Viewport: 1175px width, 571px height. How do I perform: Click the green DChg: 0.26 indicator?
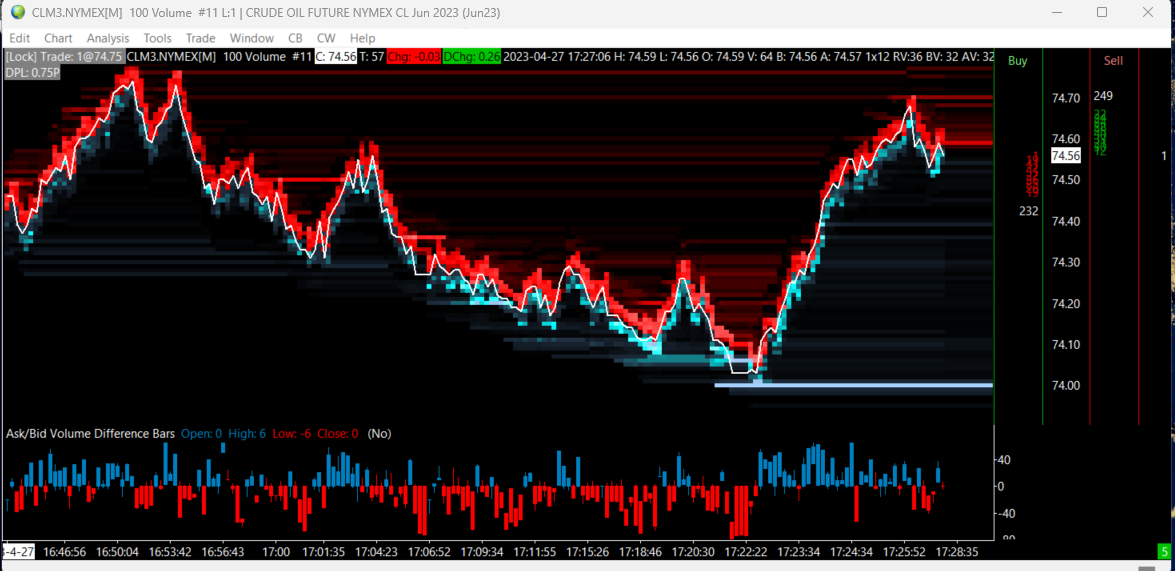click(x=472, y=56)
